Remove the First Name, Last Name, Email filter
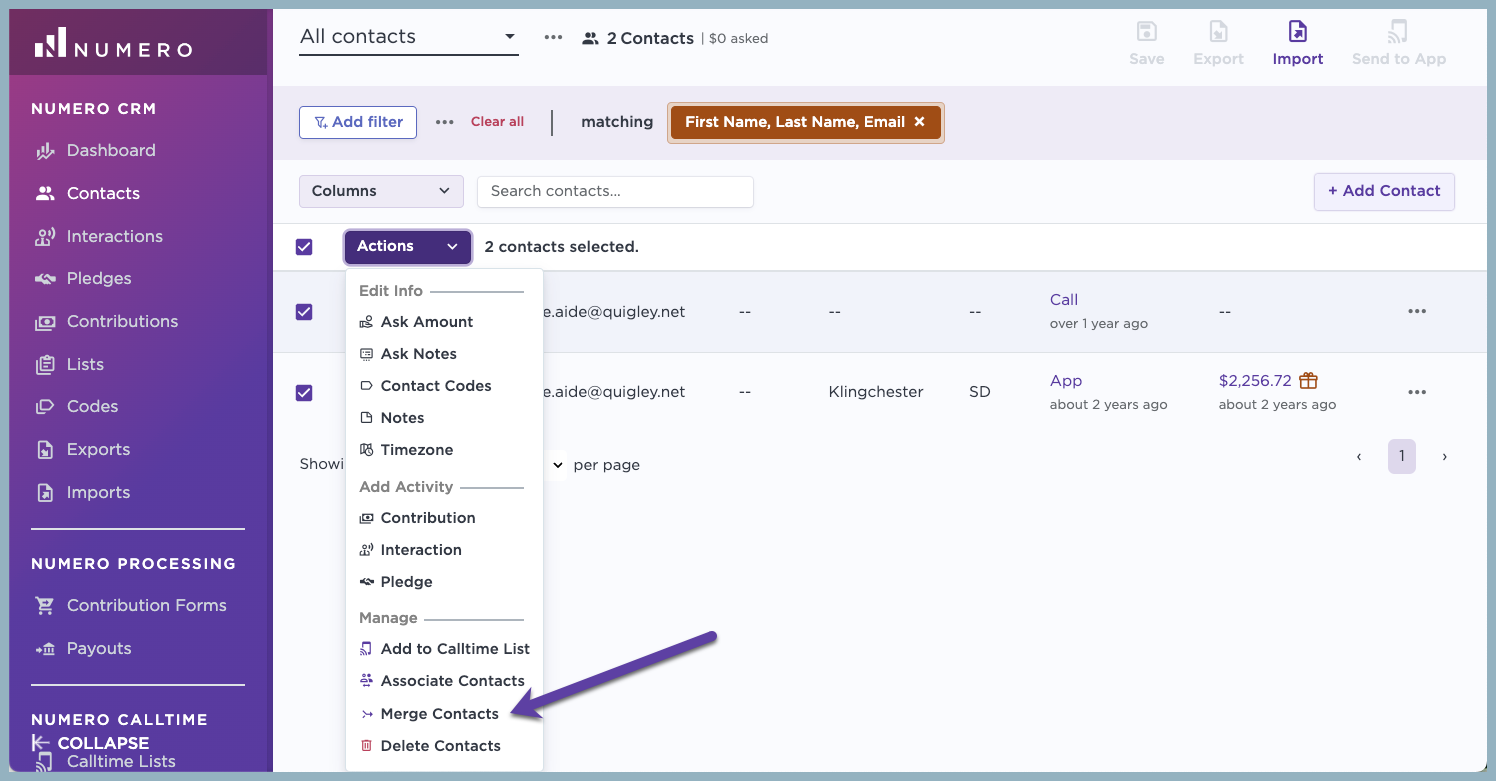This screenshot has height=781, width=1496. point(919,122)
